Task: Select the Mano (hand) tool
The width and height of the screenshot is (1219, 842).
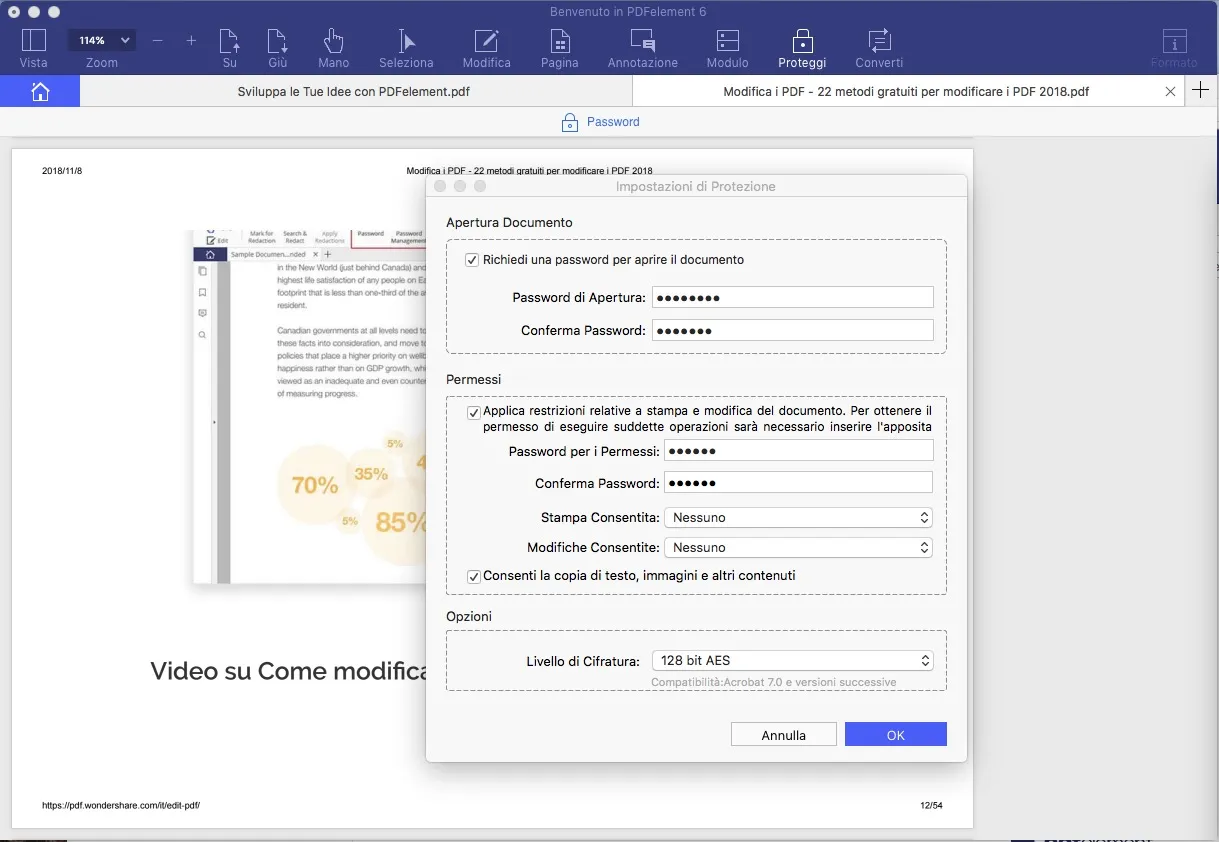Action: click(x=333, y=47)
